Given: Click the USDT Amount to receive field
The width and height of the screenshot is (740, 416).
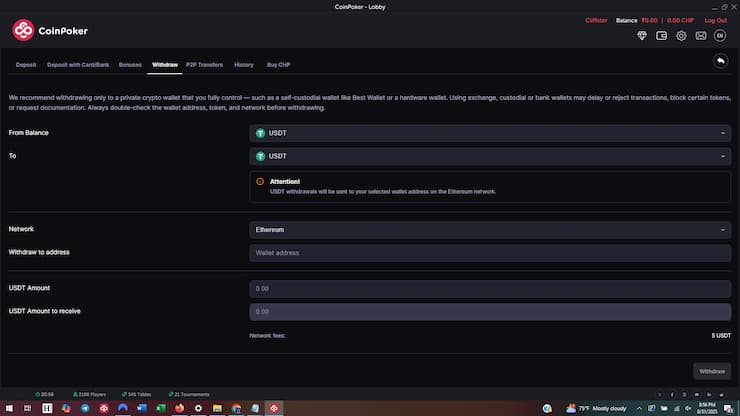Looking at the screenshot, I should click(490, 312).
